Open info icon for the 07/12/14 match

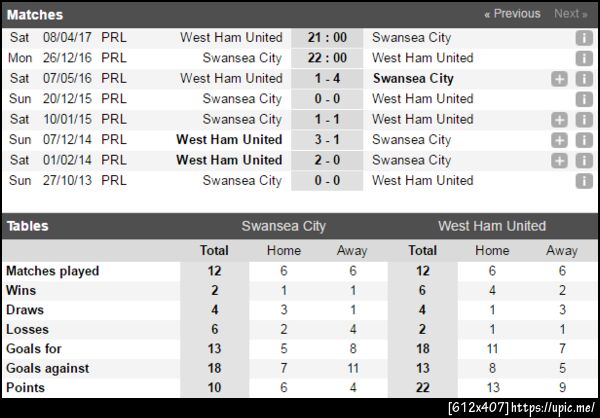point(584,140)
